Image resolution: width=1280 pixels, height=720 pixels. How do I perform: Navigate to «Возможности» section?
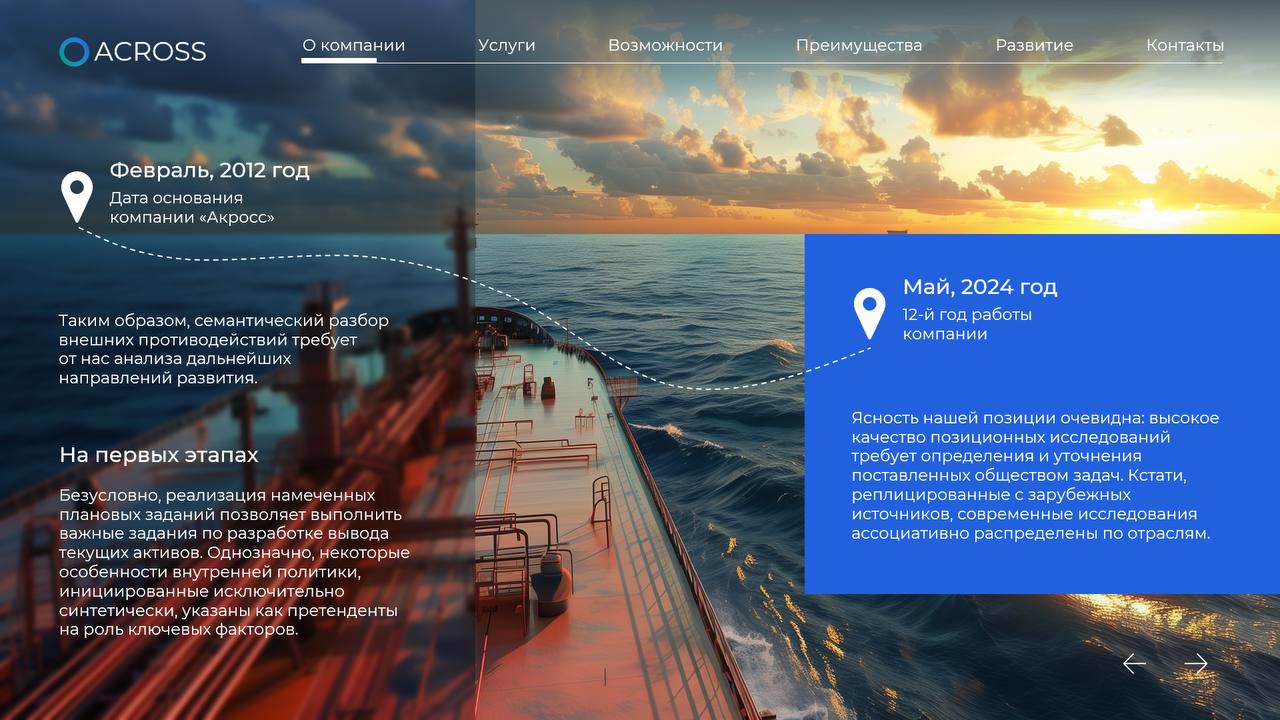point(665,45)
